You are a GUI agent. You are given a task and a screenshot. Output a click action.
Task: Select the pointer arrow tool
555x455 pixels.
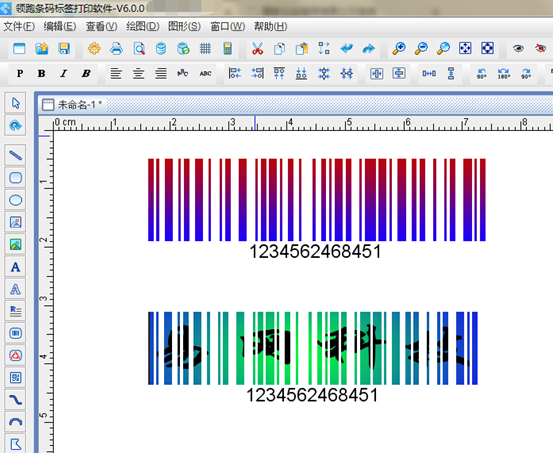click(x=15, y=103)
